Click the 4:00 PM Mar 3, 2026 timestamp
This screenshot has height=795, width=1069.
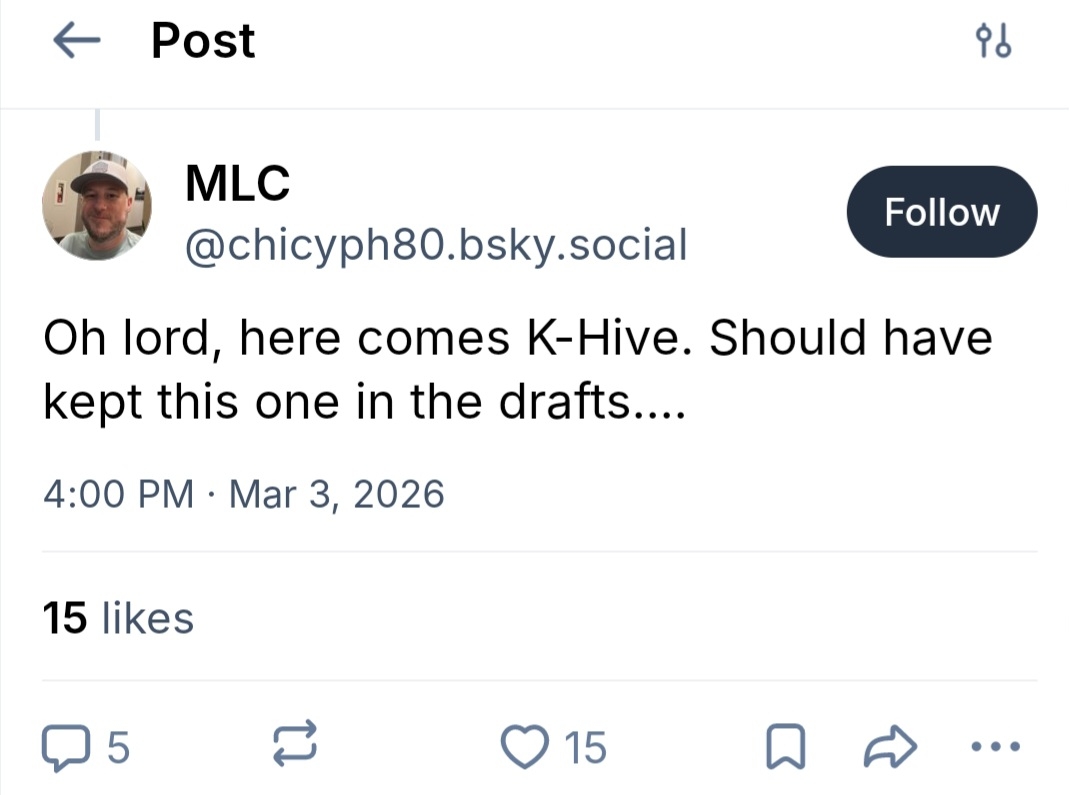click(243, 494)
